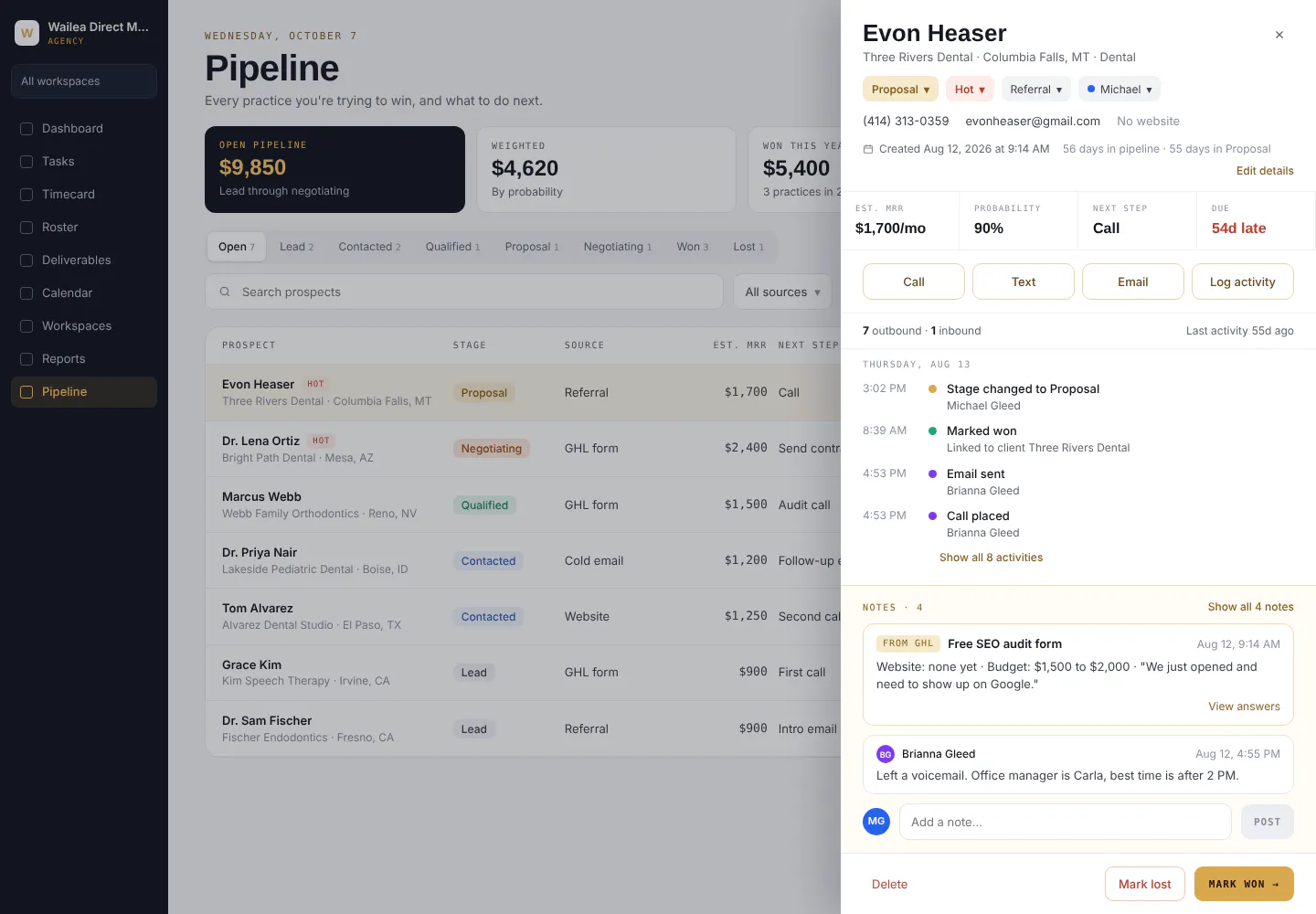Close the Evon Heaser detail panel
The width and height of the screenshot is (1316, 914).
(x=1279, y=35)
